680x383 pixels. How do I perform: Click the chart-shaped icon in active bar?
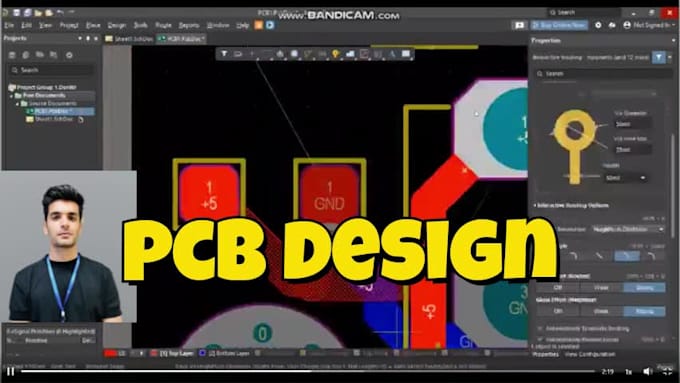tap(350, 54)
